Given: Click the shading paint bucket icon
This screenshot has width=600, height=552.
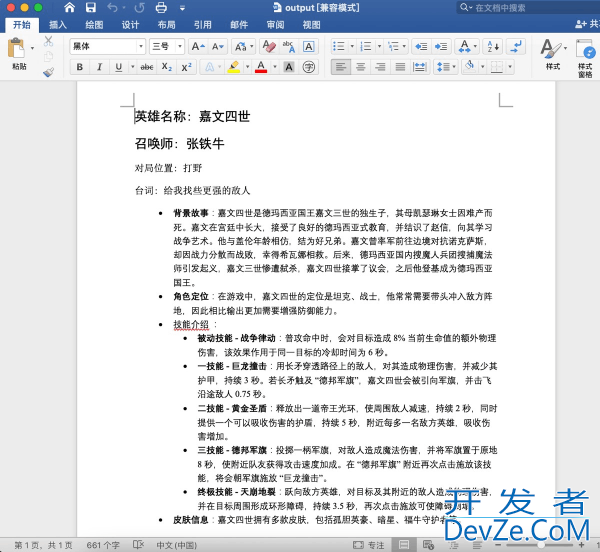Looking at the screenshot, I should pos(470,67).
